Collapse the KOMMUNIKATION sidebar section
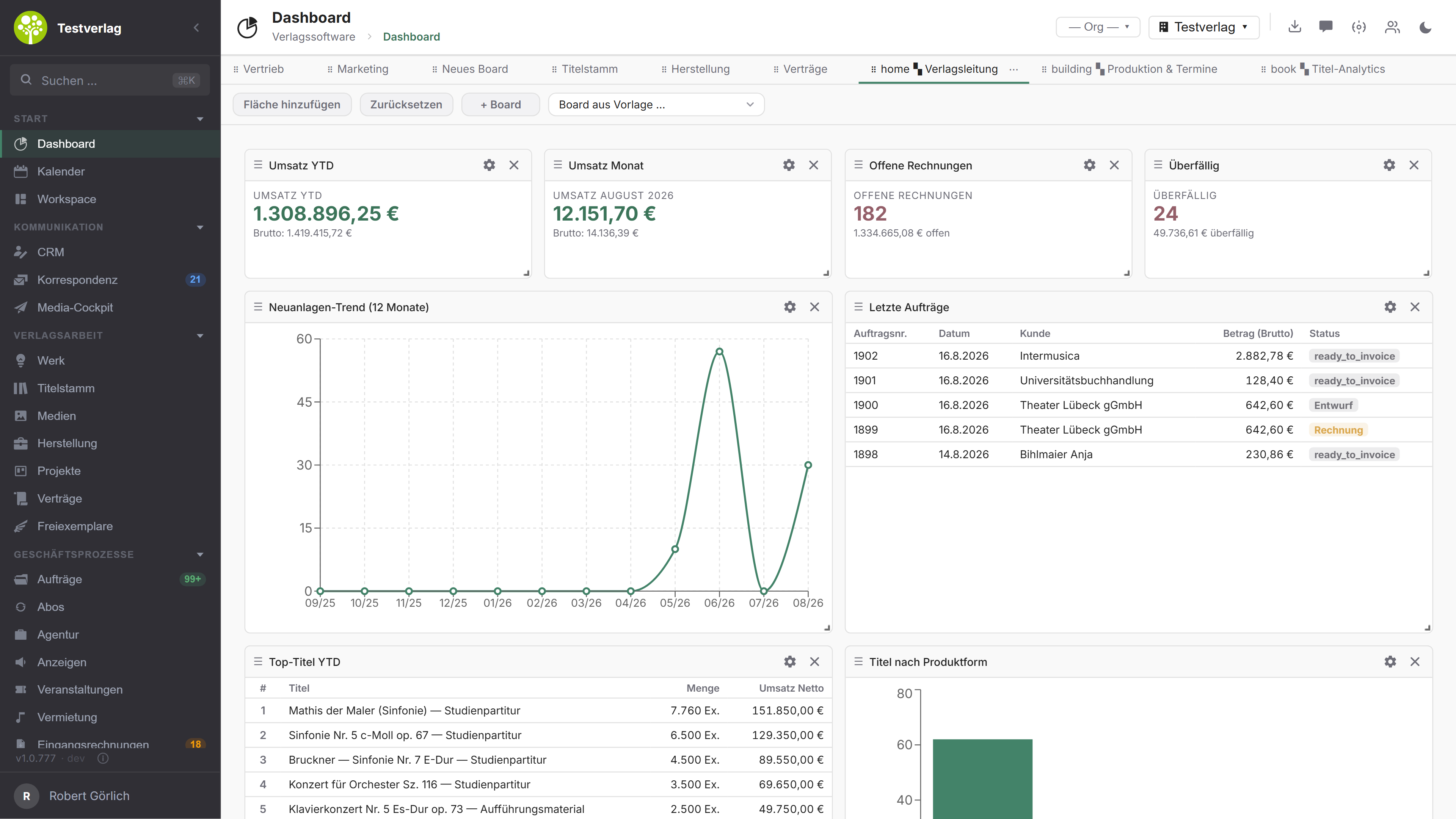 pyautogui.click(x=200, y=227)
